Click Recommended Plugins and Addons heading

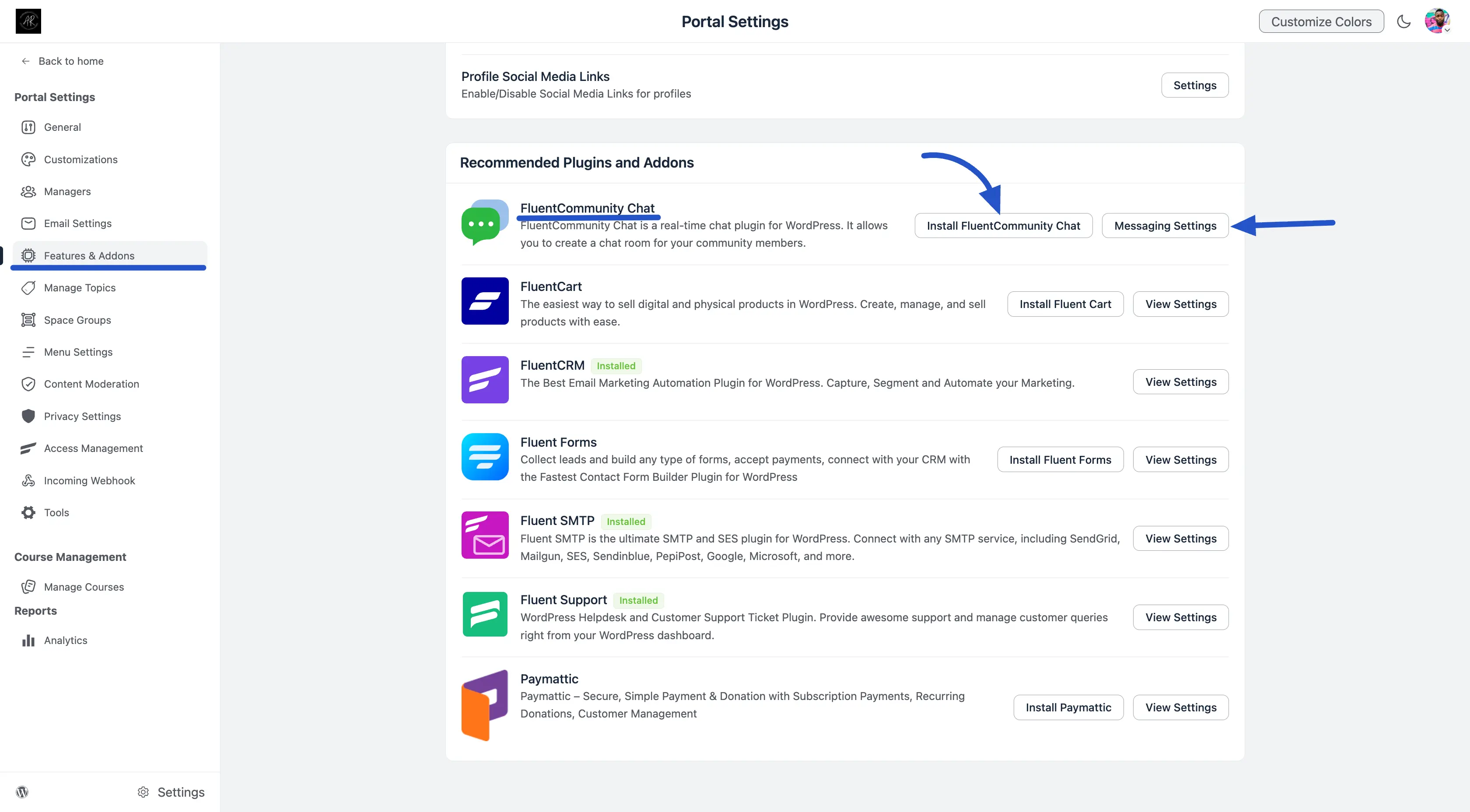(x=576, y=163)
